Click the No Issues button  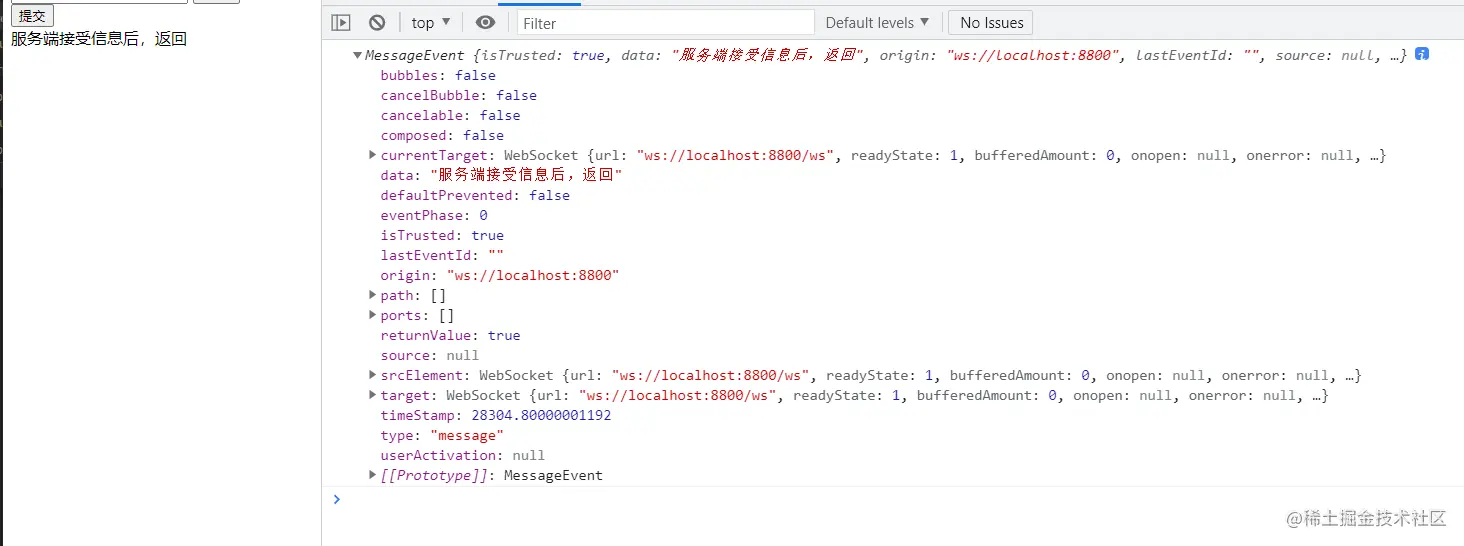(991, 22)
